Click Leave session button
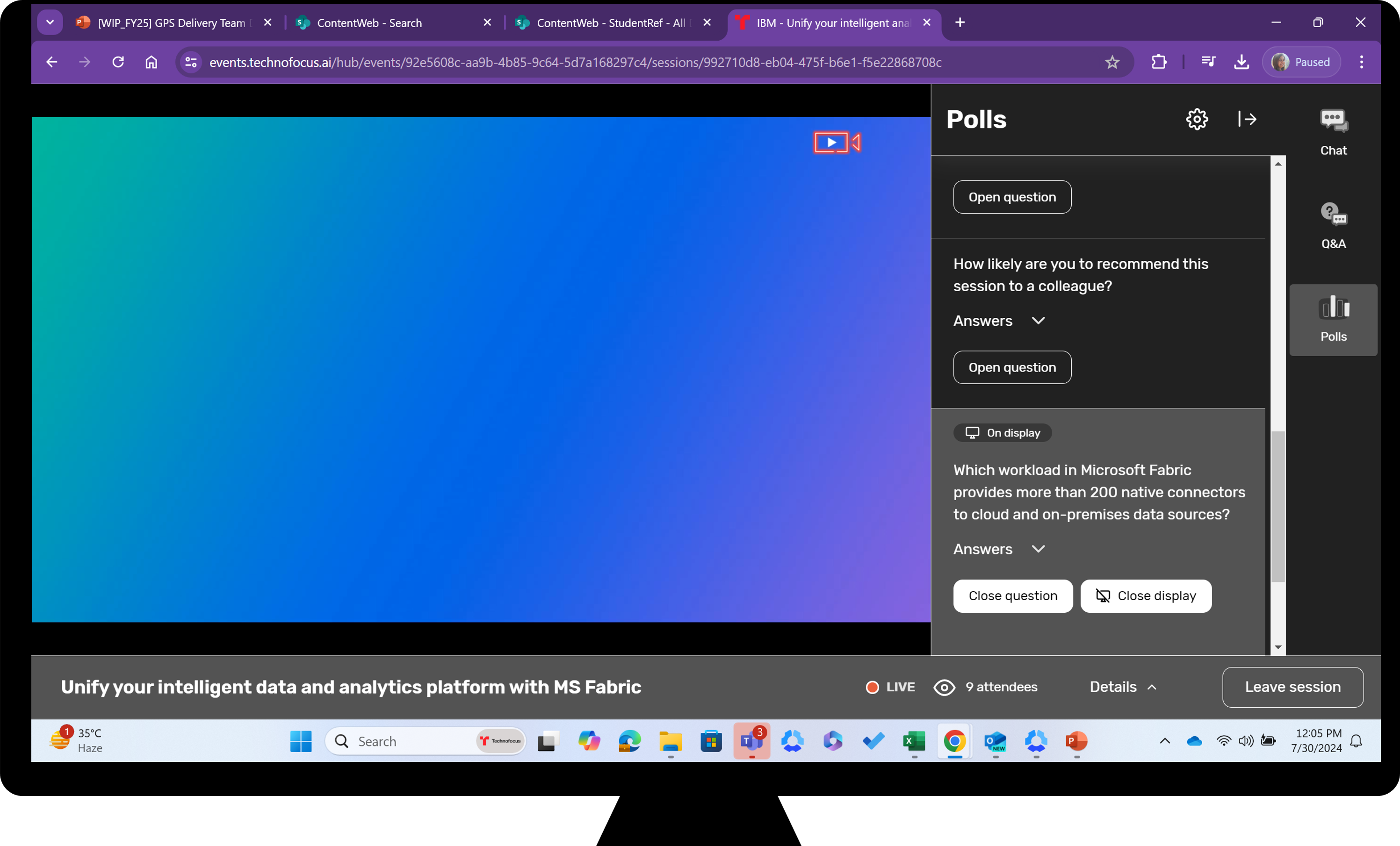The height and width of the screenshot is (846, 1400). (x=1292, y=687)
